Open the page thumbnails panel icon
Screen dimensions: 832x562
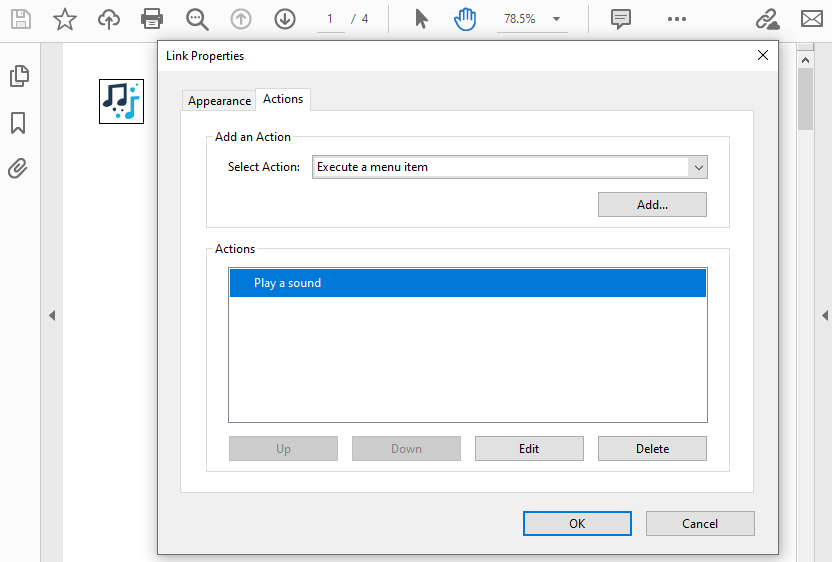pos(18,76)
